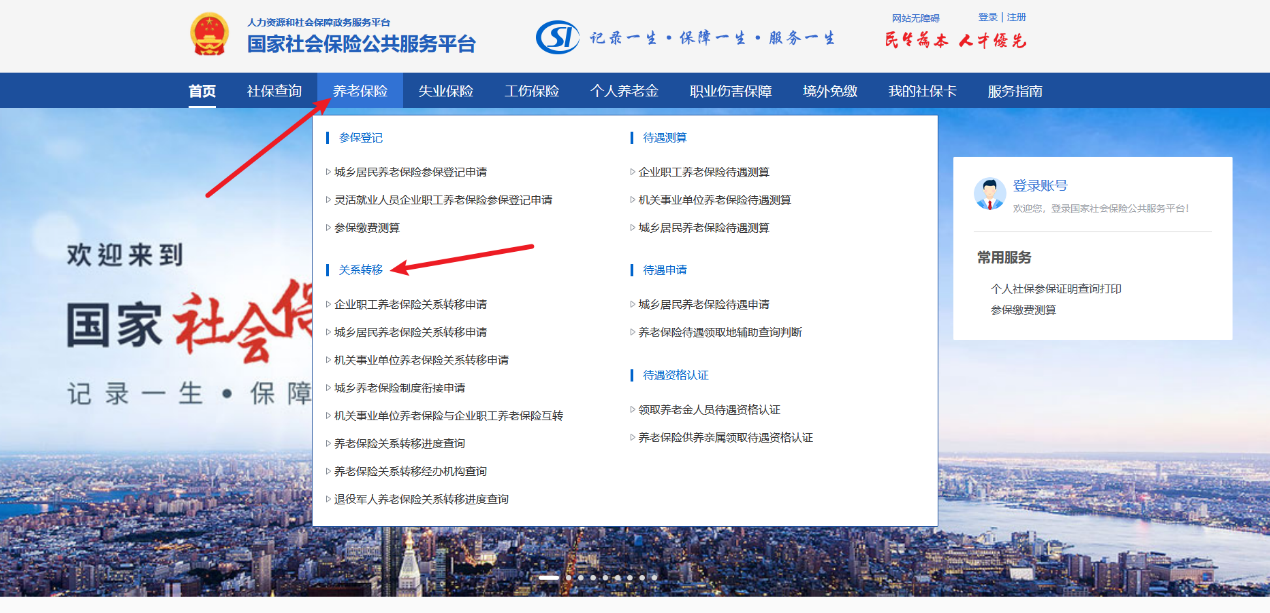Open the 工伤保险 menu item

click(532, 90)
